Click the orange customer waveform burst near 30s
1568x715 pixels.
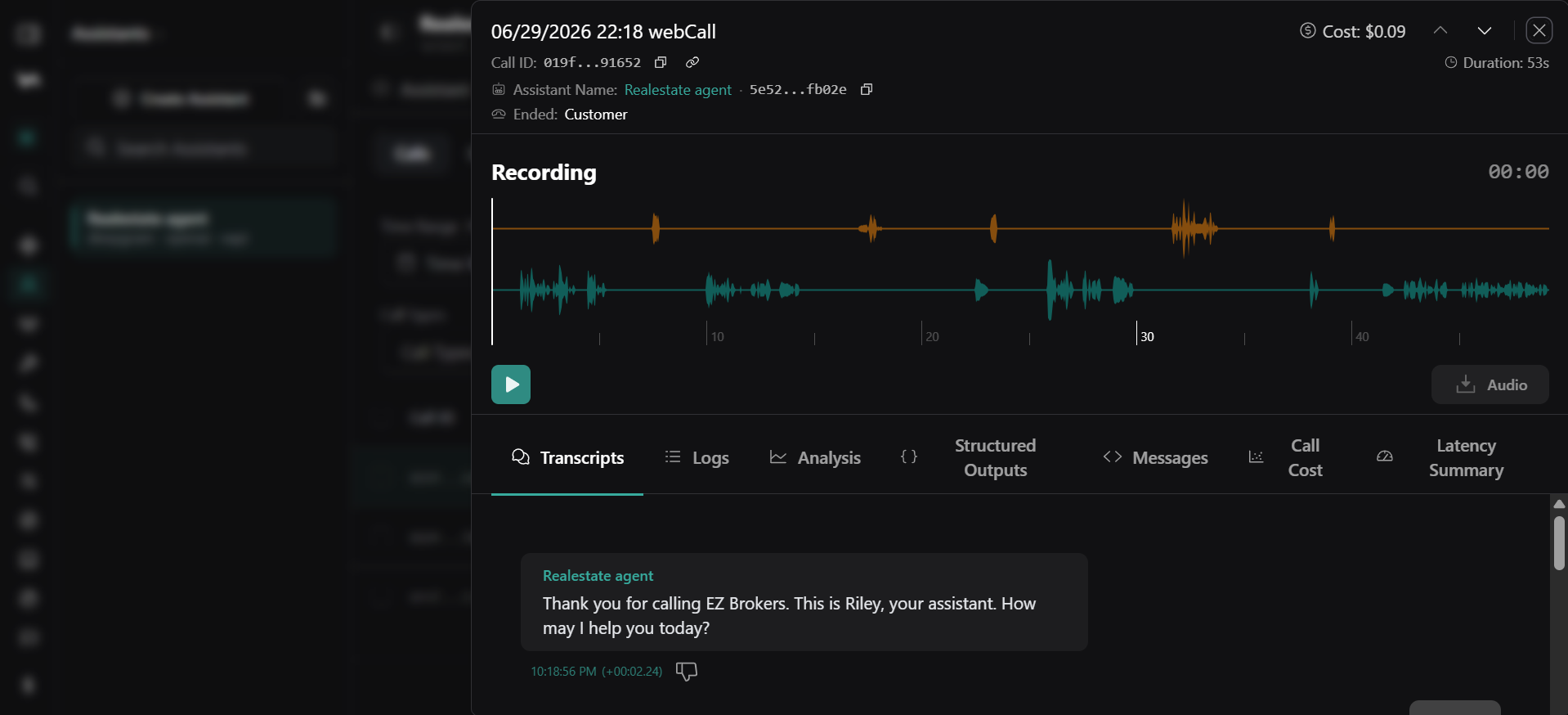1194,228
